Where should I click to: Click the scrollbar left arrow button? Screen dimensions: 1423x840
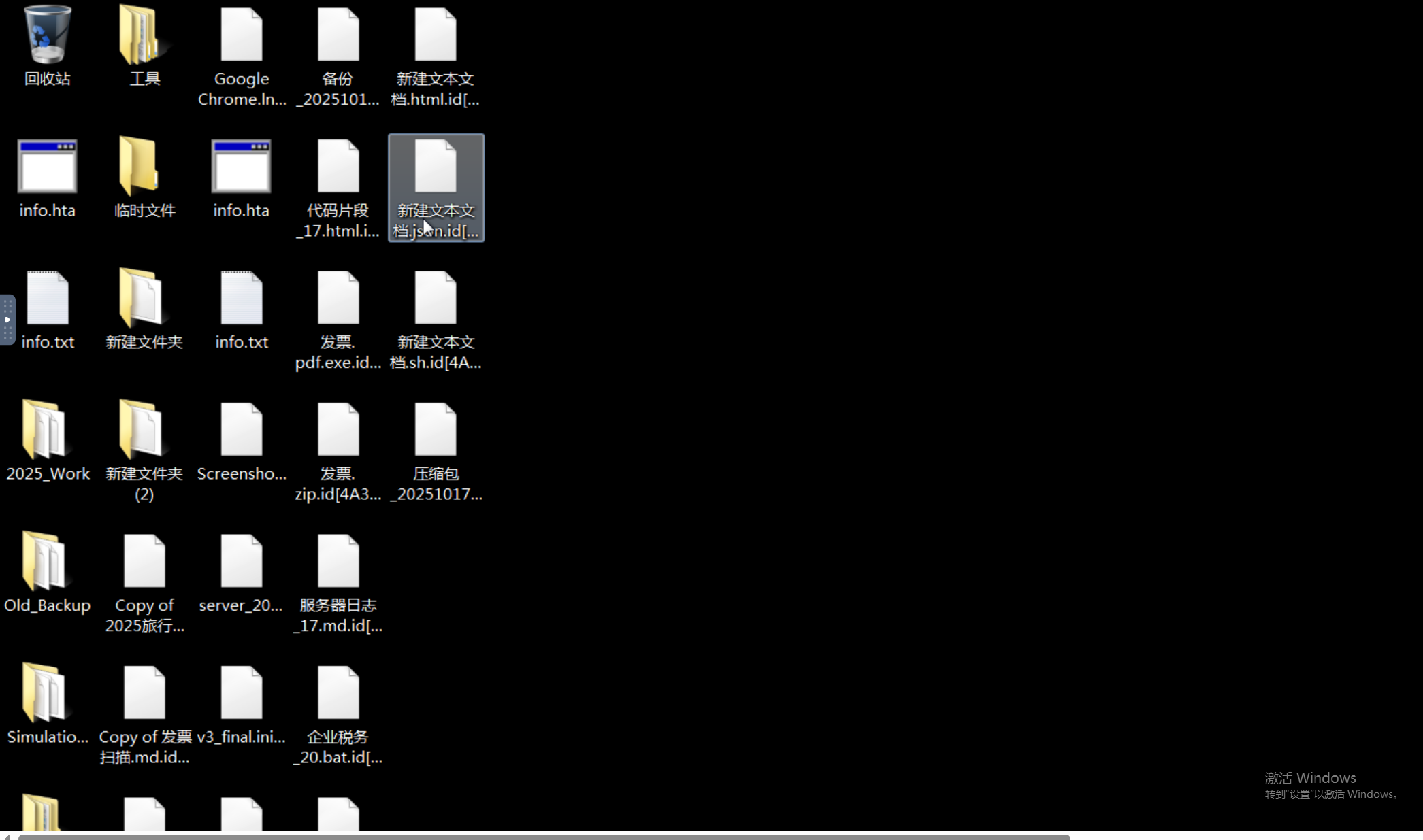tap(7, 837)
